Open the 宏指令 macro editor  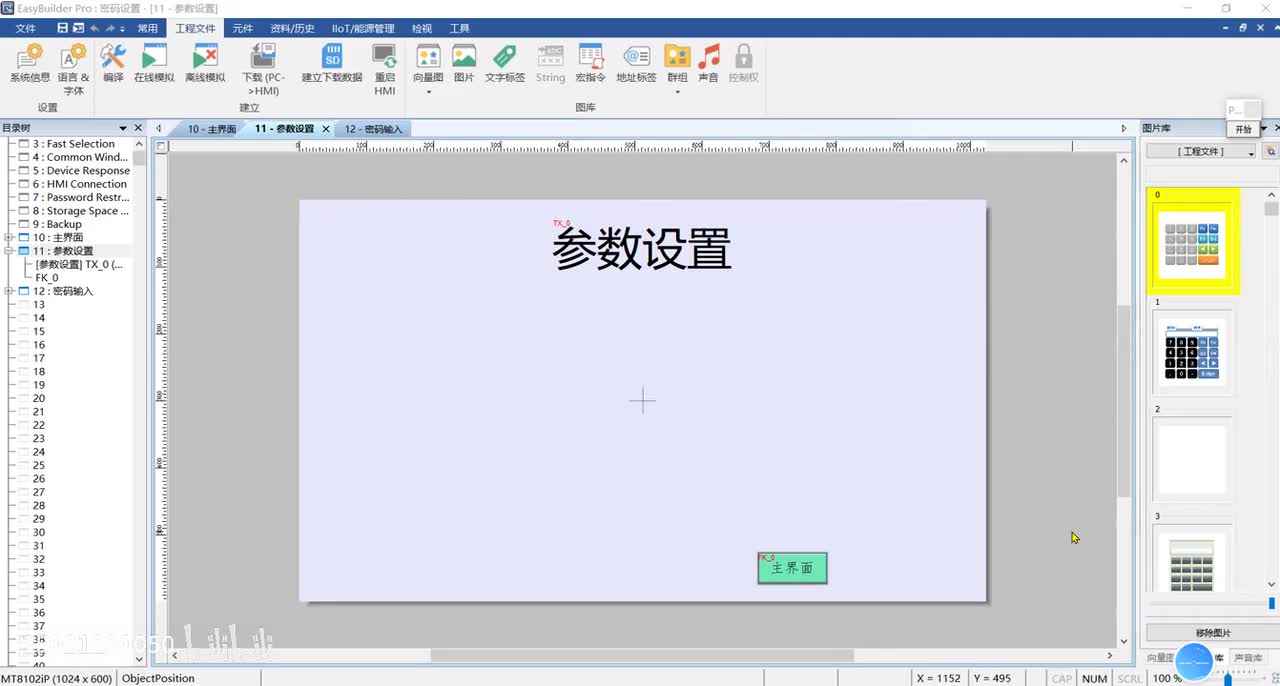click(x=591, y=63)
